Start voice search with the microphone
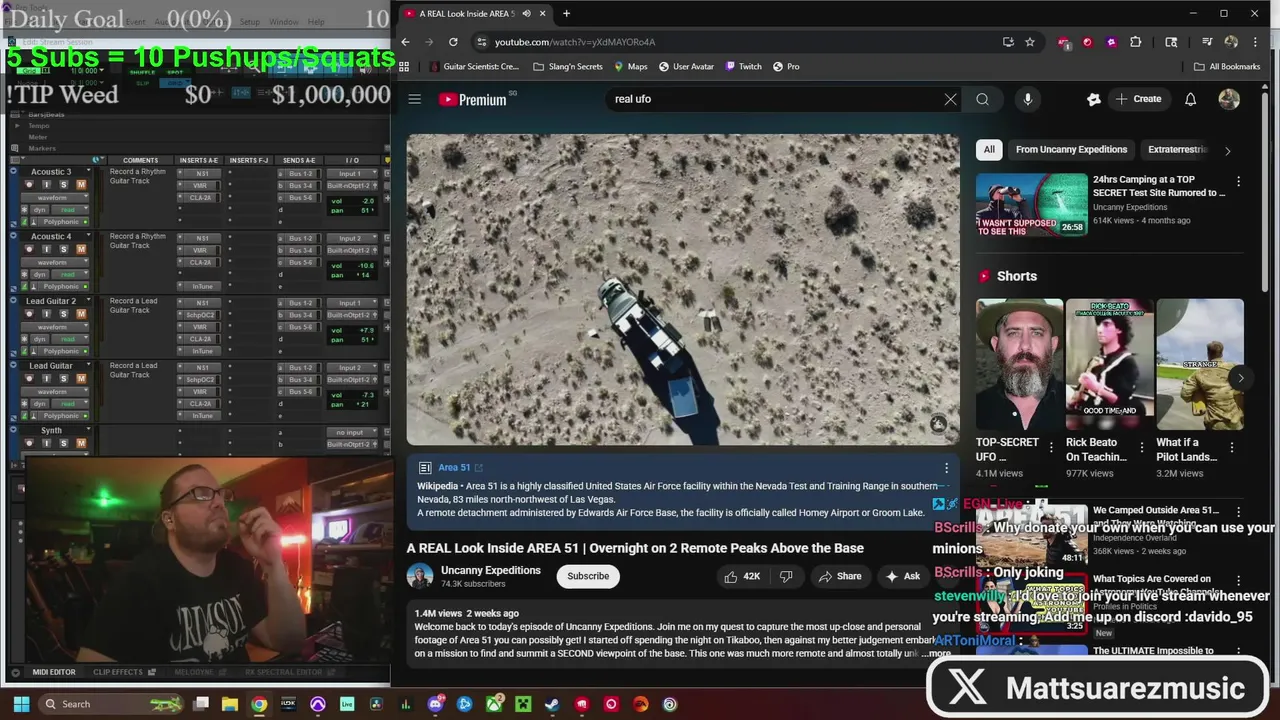 [1027, 99]
